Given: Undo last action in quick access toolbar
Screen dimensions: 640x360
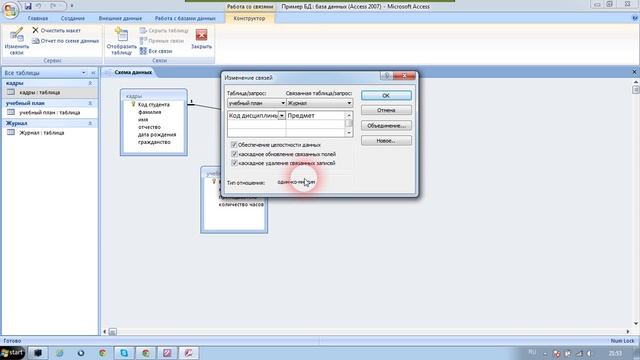Looking at the screenshot, I should pos(39,6).
